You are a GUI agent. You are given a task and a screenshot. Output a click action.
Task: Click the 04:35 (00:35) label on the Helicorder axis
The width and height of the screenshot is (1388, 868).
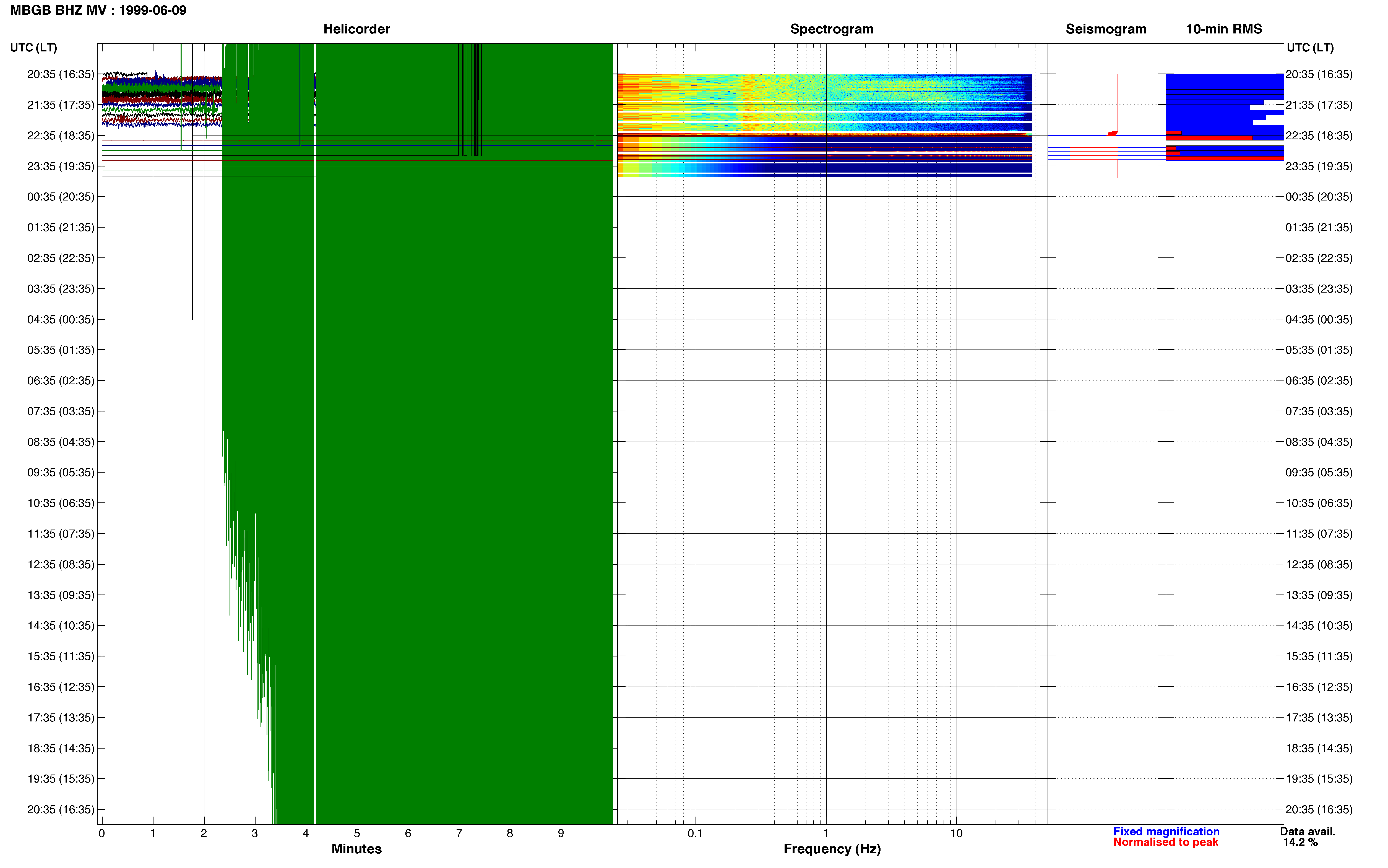coord(61,319)
